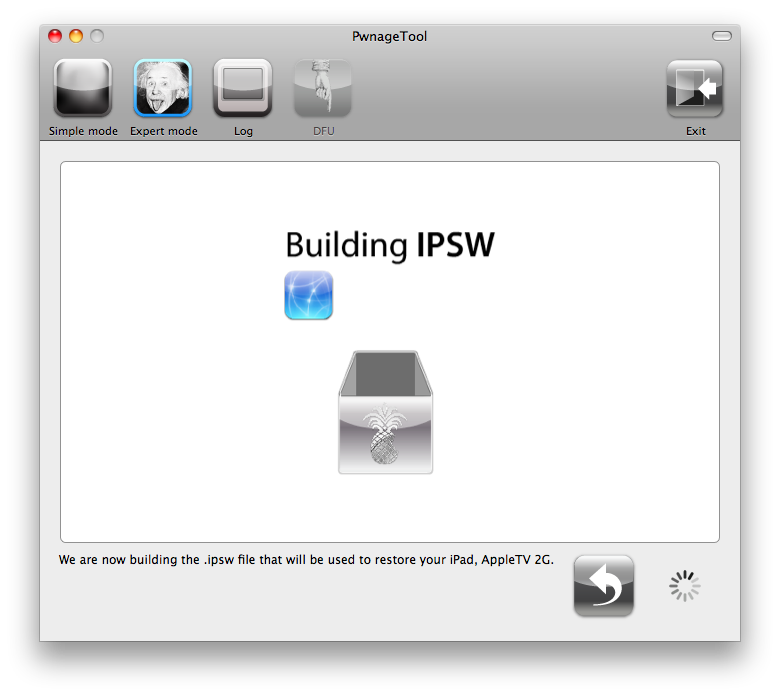This screenshot has width=780, height=696.
Task: Click the DFU hand icon
Action: pyautogui.click(x=323, y=88)
